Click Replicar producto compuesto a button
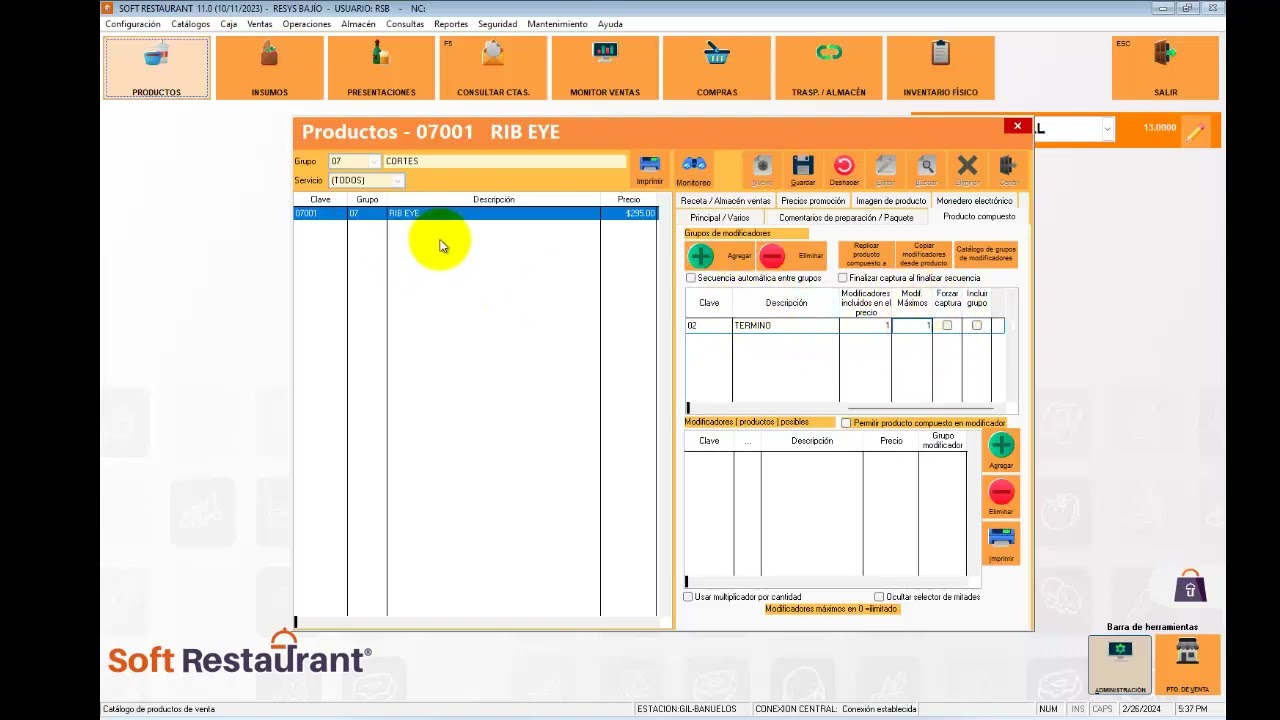 tap(866, 255)
